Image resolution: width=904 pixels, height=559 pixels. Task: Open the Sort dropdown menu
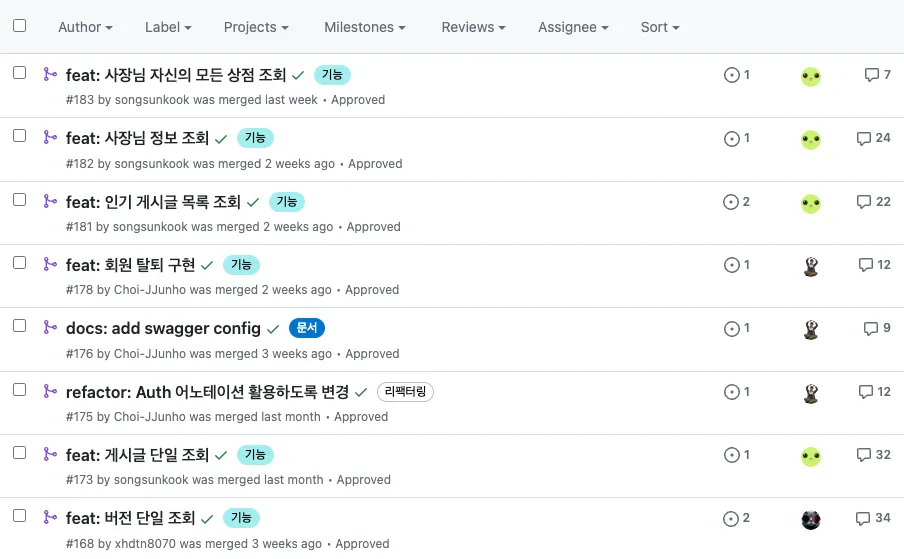click(660, 27)
